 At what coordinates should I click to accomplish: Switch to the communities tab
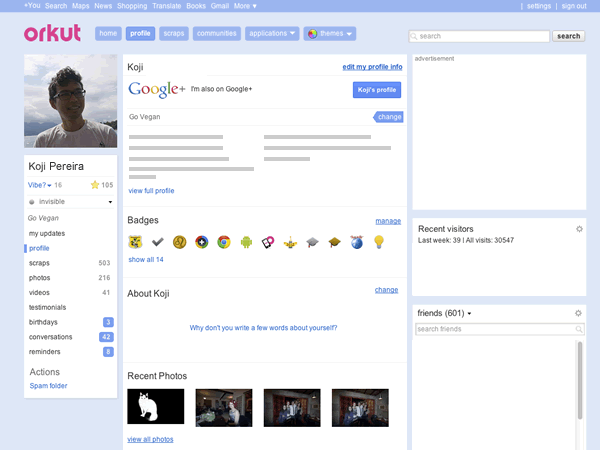click(x=217, y=34)
